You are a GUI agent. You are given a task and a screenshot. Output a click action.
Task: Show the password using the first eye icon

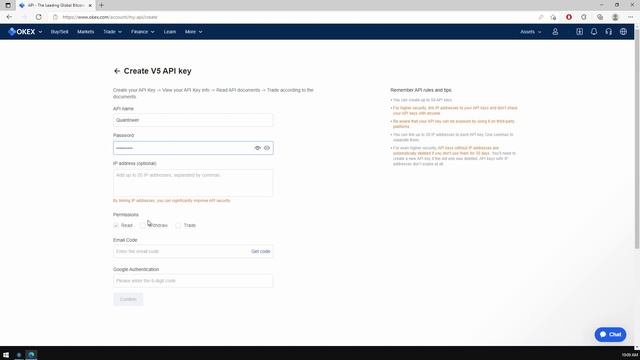coord(258,148)
